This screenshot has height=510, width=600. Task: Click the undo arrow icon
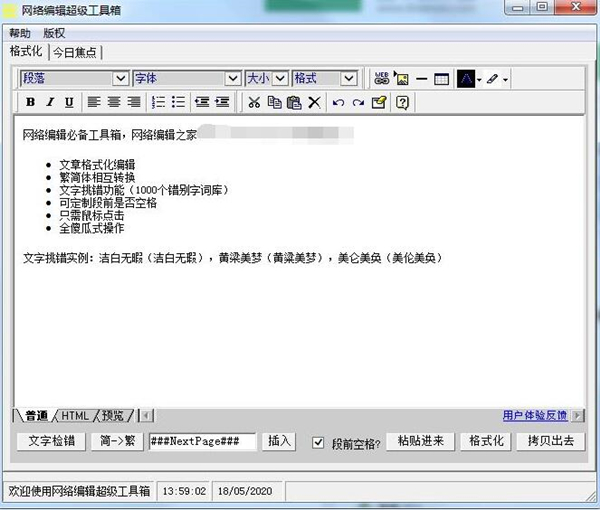click(338, 102)
